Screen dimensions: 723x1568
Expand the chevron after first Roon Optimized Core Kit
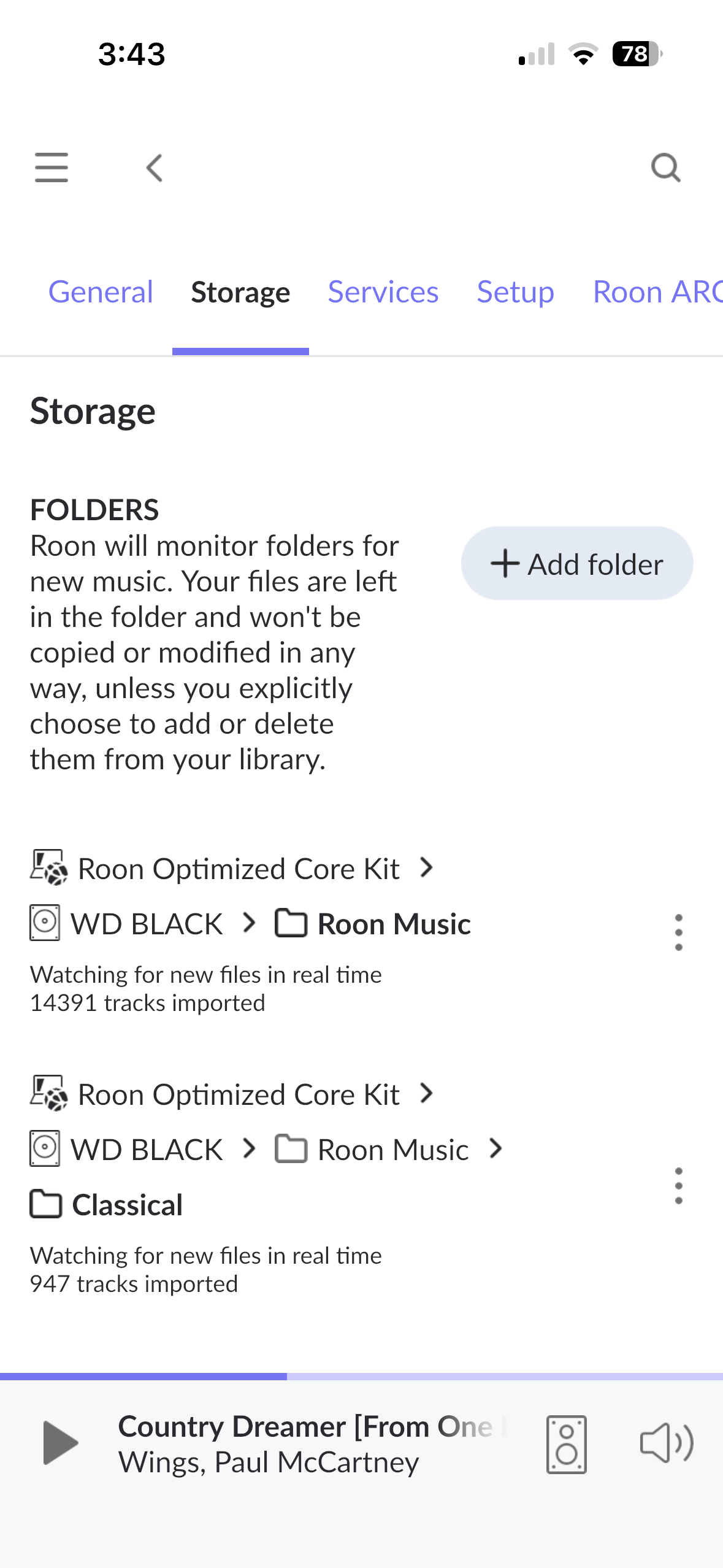coord(427,867)
